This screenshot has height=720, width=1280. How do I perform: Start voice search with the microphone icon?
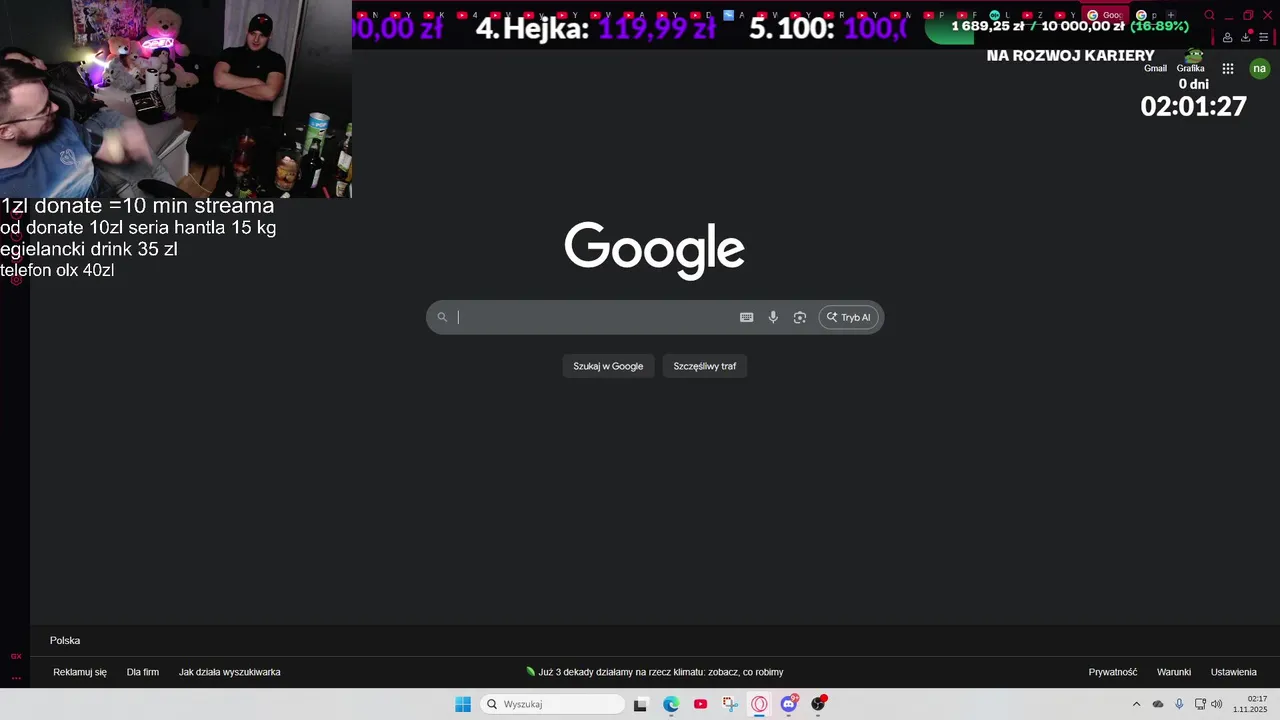(x=773, y=317)
